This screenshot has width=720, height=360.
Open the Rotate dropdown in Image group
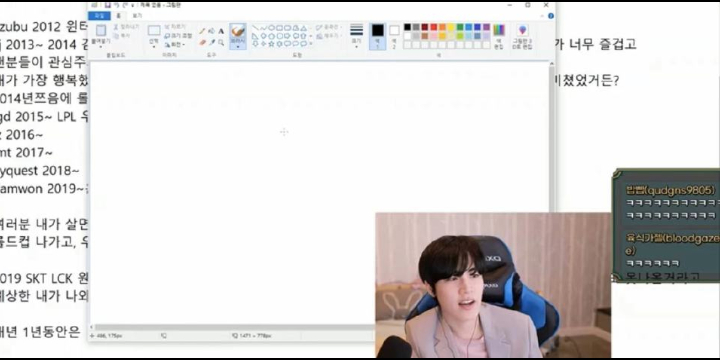(174, 45)
